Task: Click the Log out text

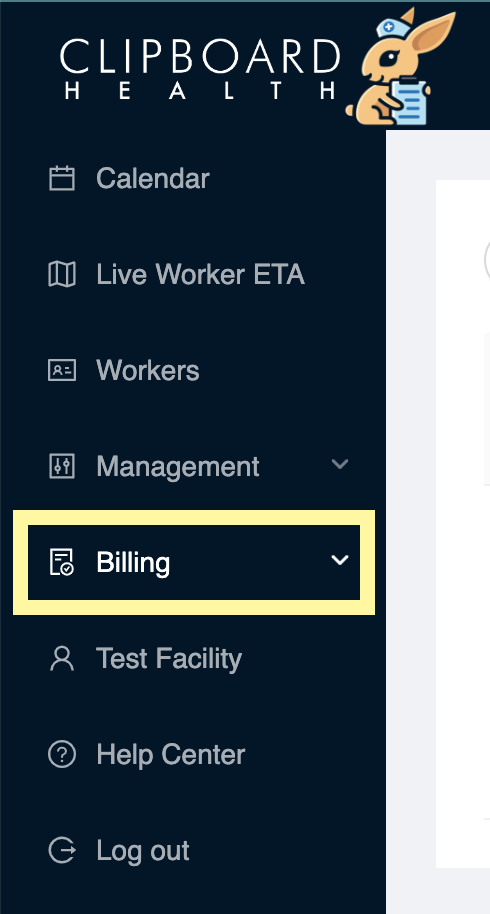Action: pyautogui.click(x=143, y=851)
